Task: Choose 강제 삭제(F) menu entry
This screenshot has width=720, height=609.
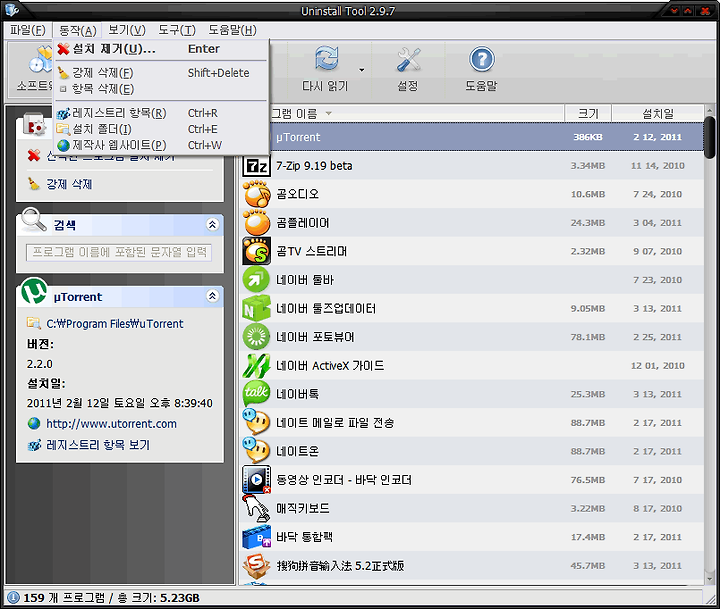Action: pos(161,73)
